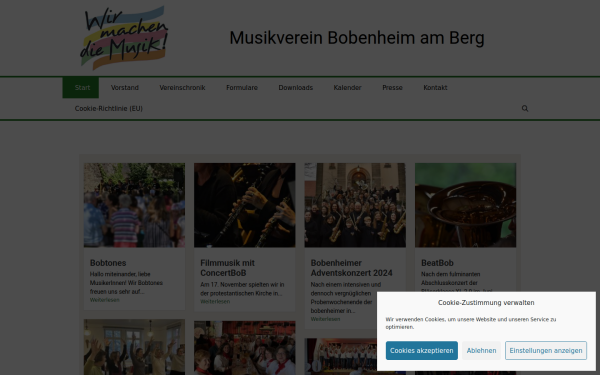Click 'Cookie-Zustimmung verwalten' dialog title
The height and width of the screenshot is (375, 600).
486,303
